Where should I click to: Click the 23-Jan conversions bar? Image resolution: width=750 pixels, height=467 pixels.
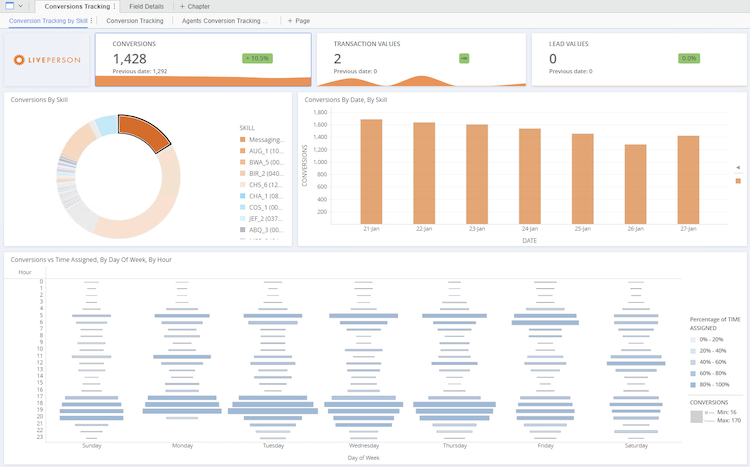(477, 174)
